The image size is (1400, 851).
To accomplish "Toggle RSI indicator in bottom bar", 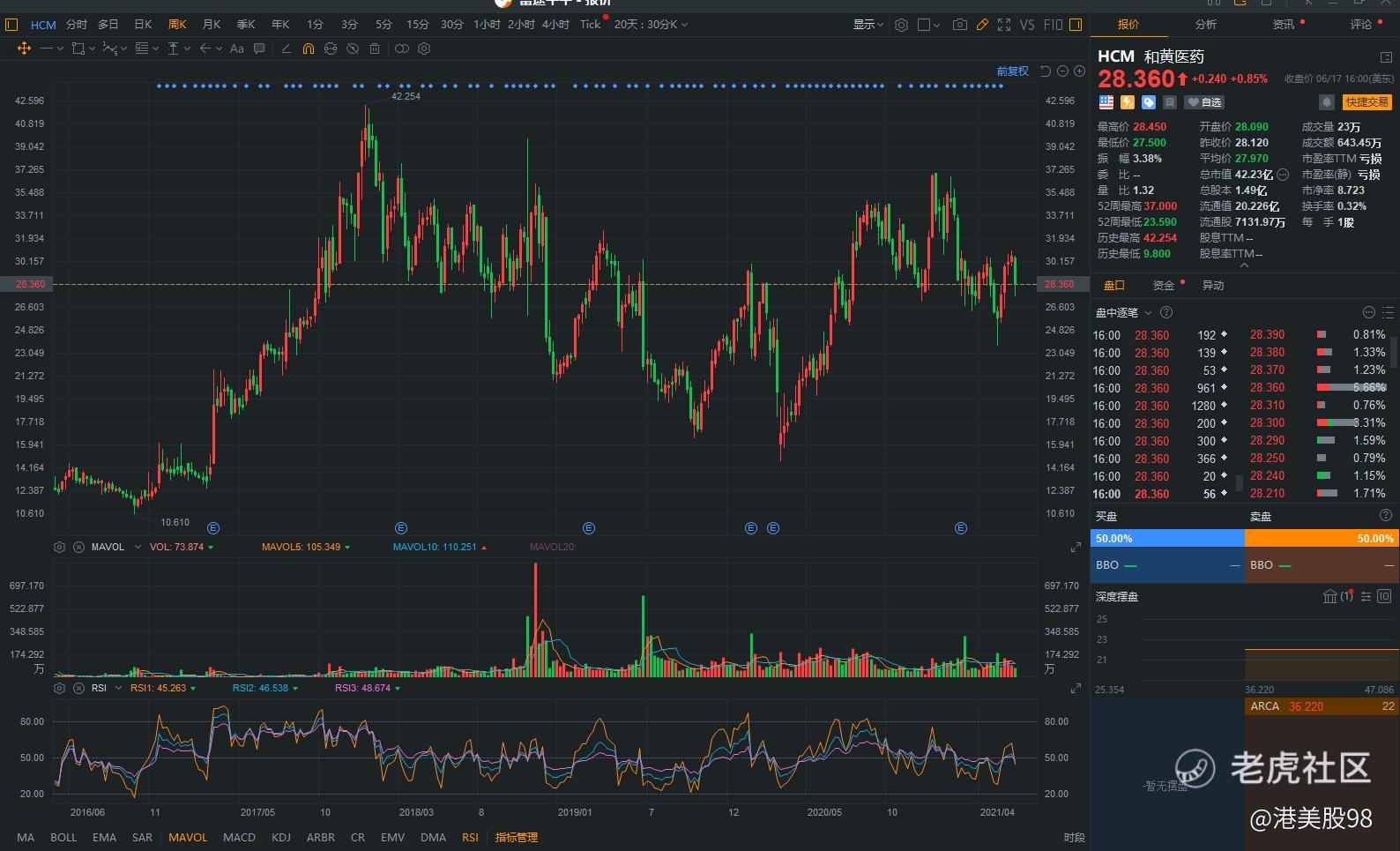I will 470,838.
